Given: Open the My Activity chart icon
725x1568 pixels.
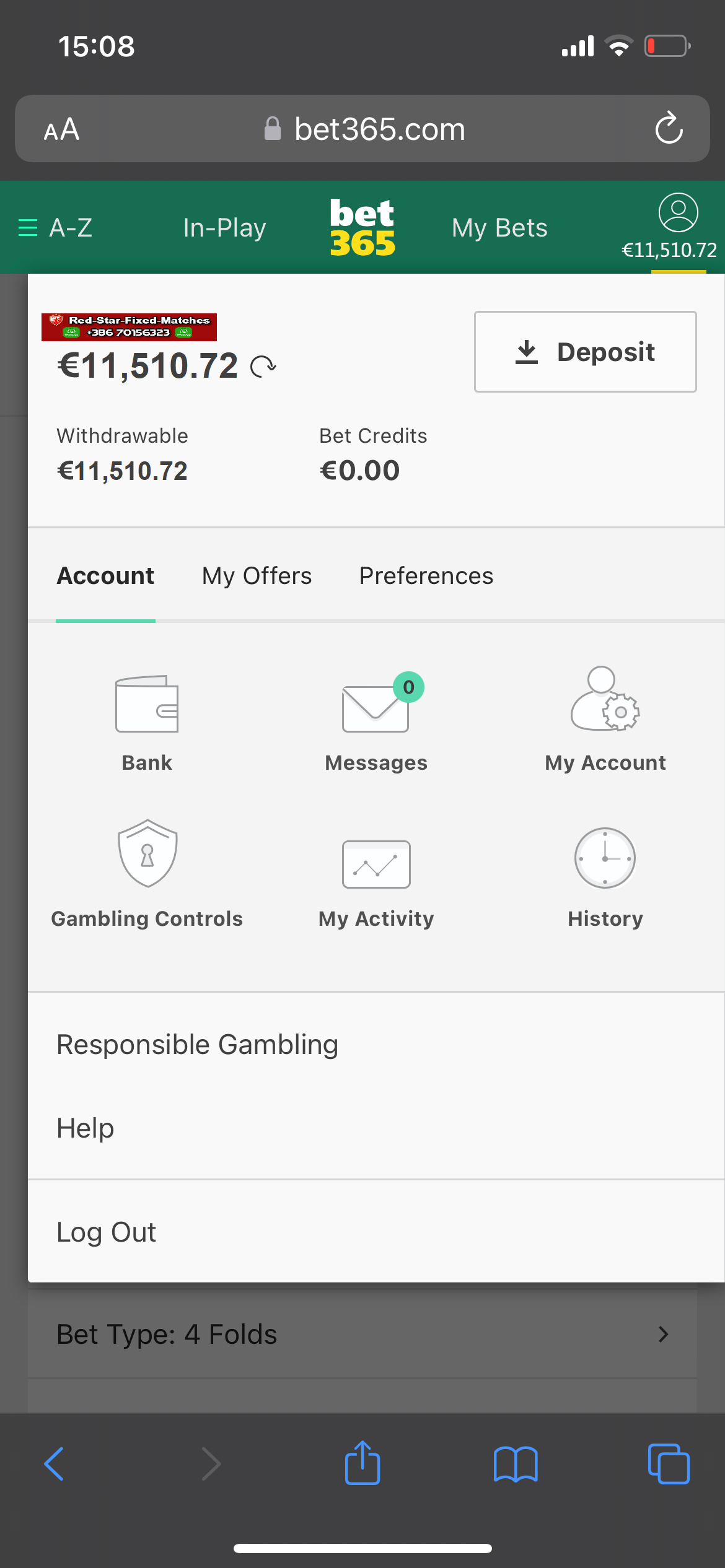Looking at the screenshot, I should click(x=376, y=864).
